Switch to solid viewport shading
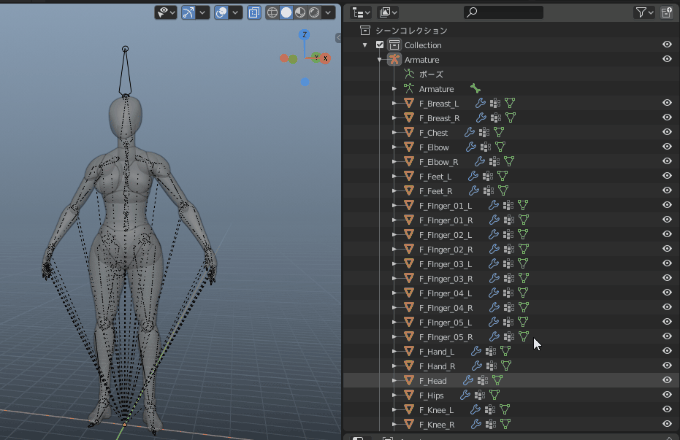The height and width of the screenshot is (440, 680). (x=286, y=13)
